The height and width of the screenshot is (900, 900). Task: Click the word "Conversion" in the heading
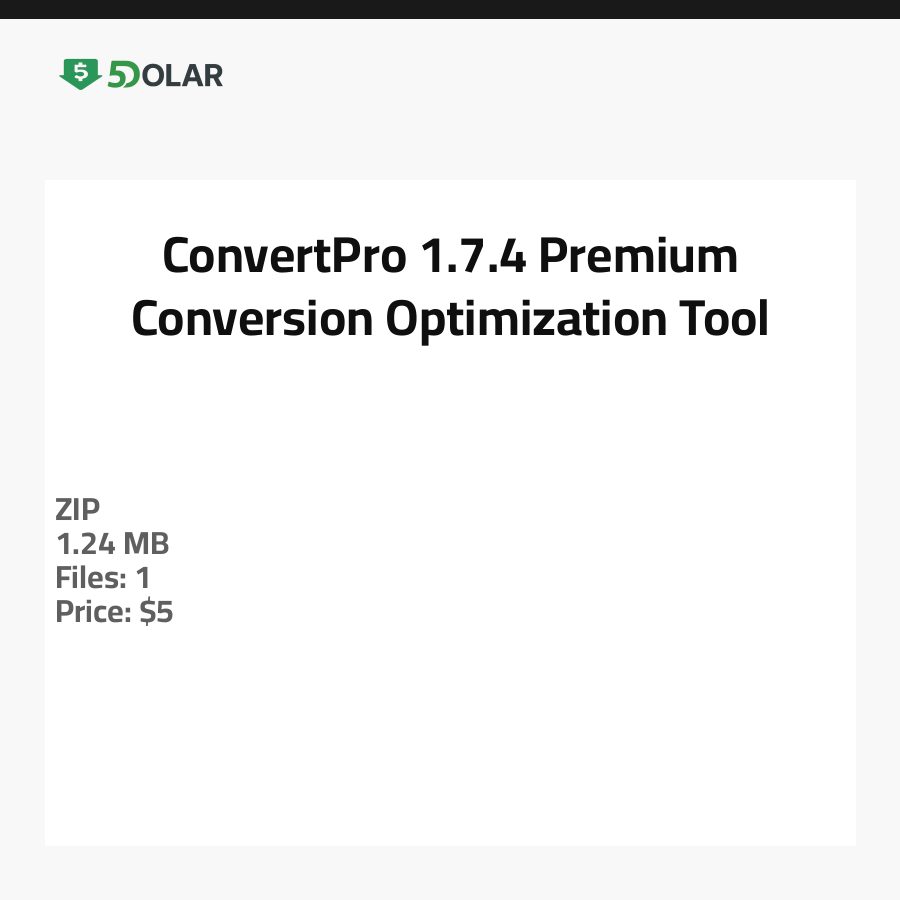[x=253, y=319]
